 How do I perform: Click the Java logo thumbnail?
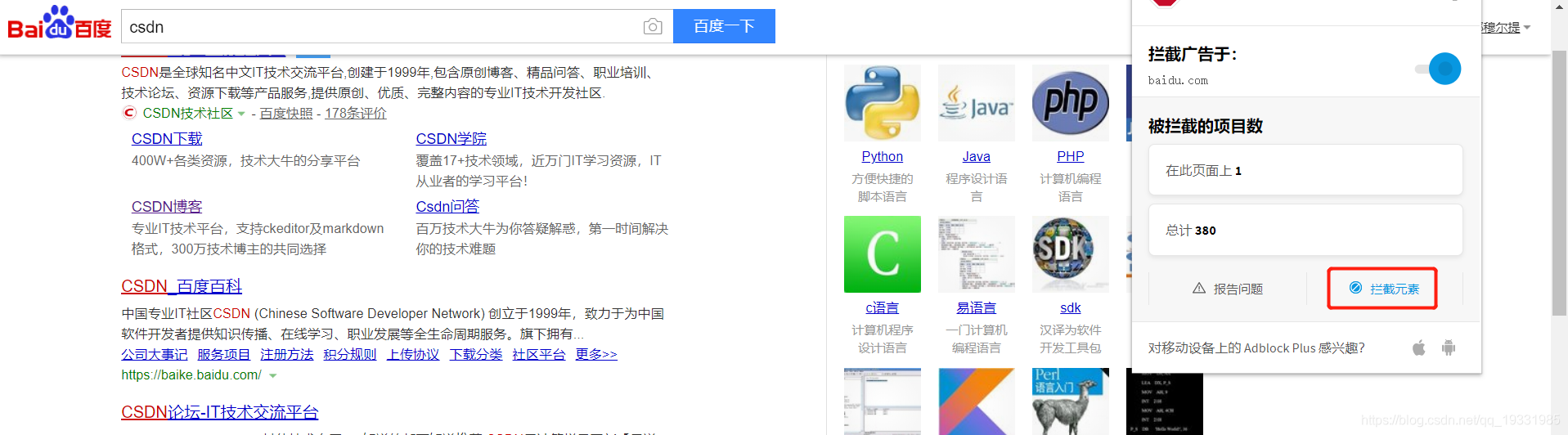click(977, 103)
